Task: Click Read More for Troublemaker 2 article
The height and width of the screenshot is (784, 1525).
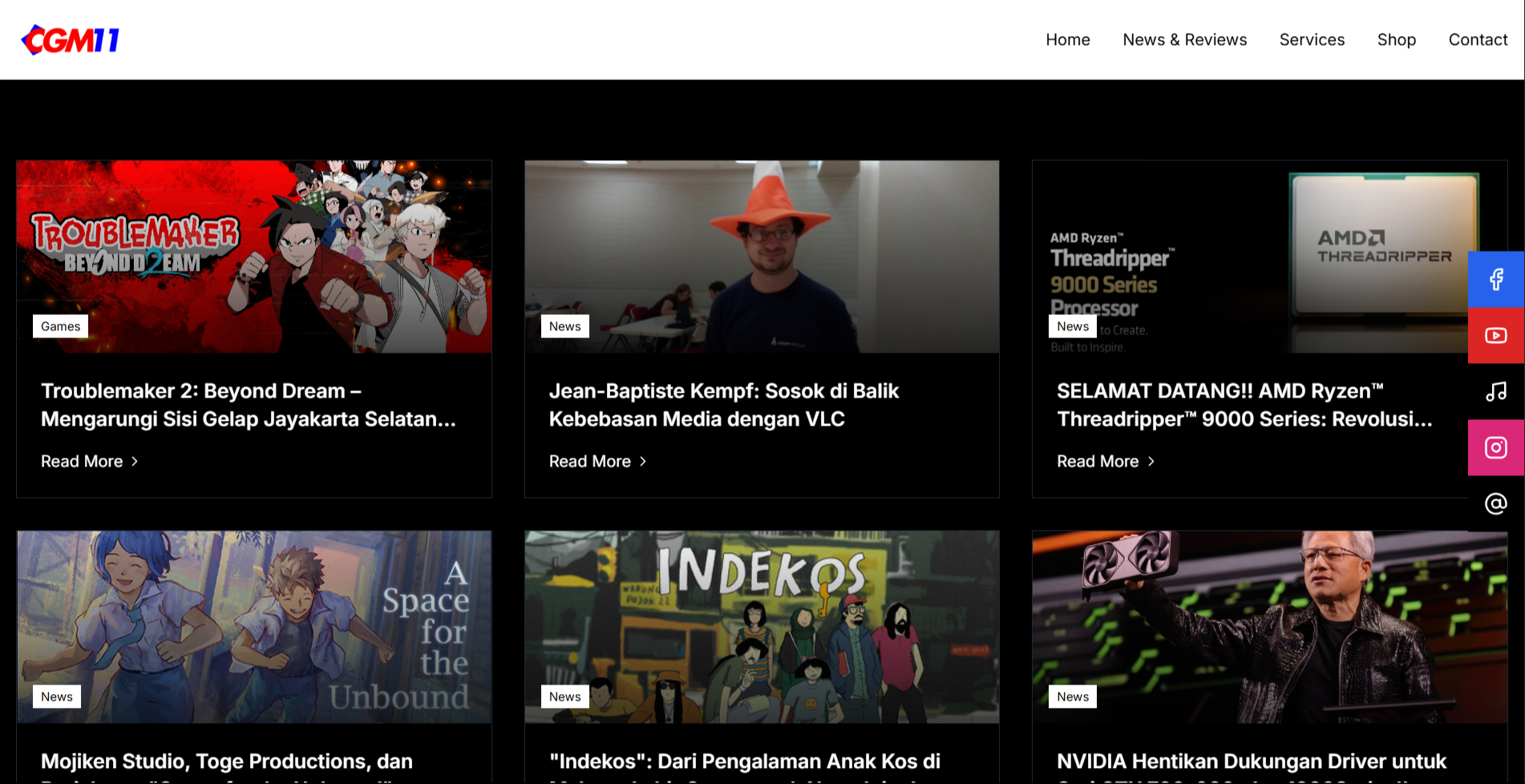Action: coord(90,461)
